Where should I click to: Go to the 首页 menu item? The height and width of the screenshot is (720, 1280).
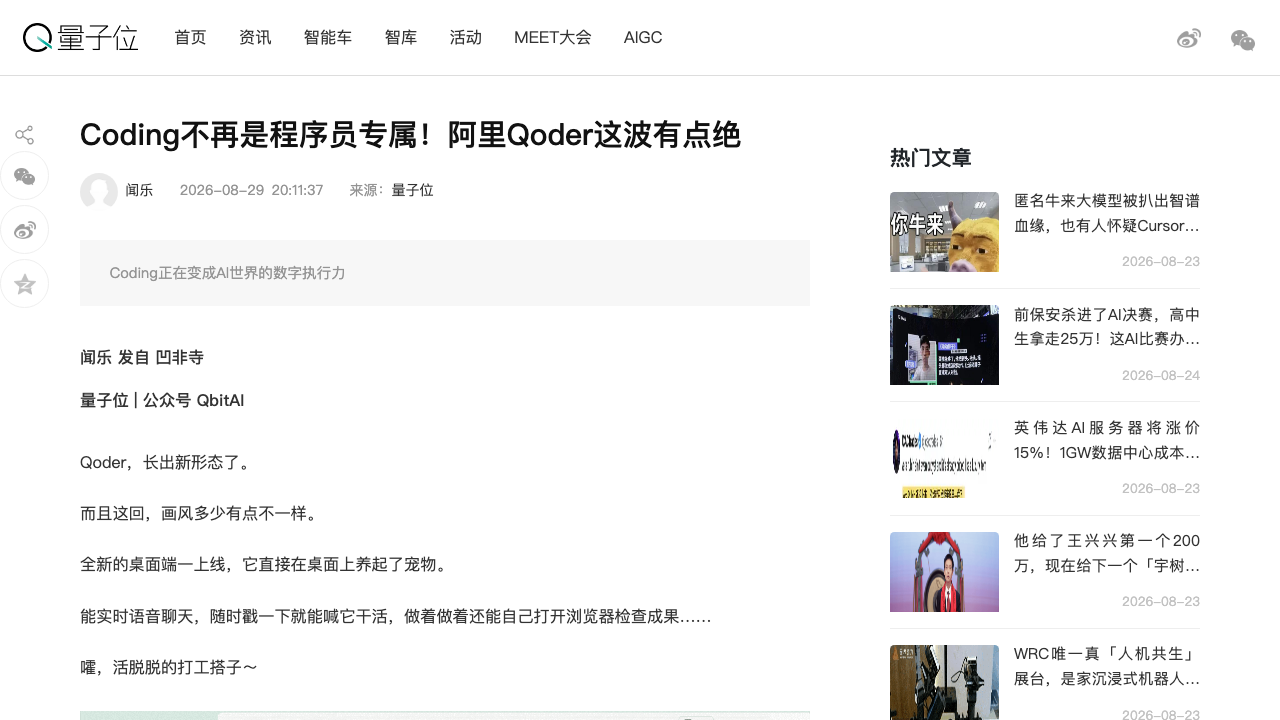(190, 38)
